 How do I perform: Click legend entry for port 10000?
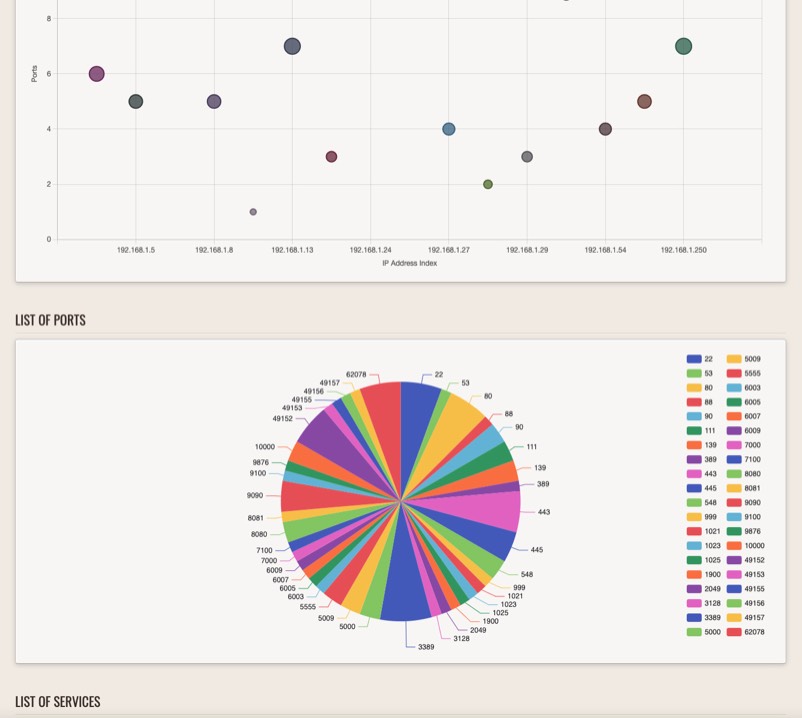click(x=733, y=545)
